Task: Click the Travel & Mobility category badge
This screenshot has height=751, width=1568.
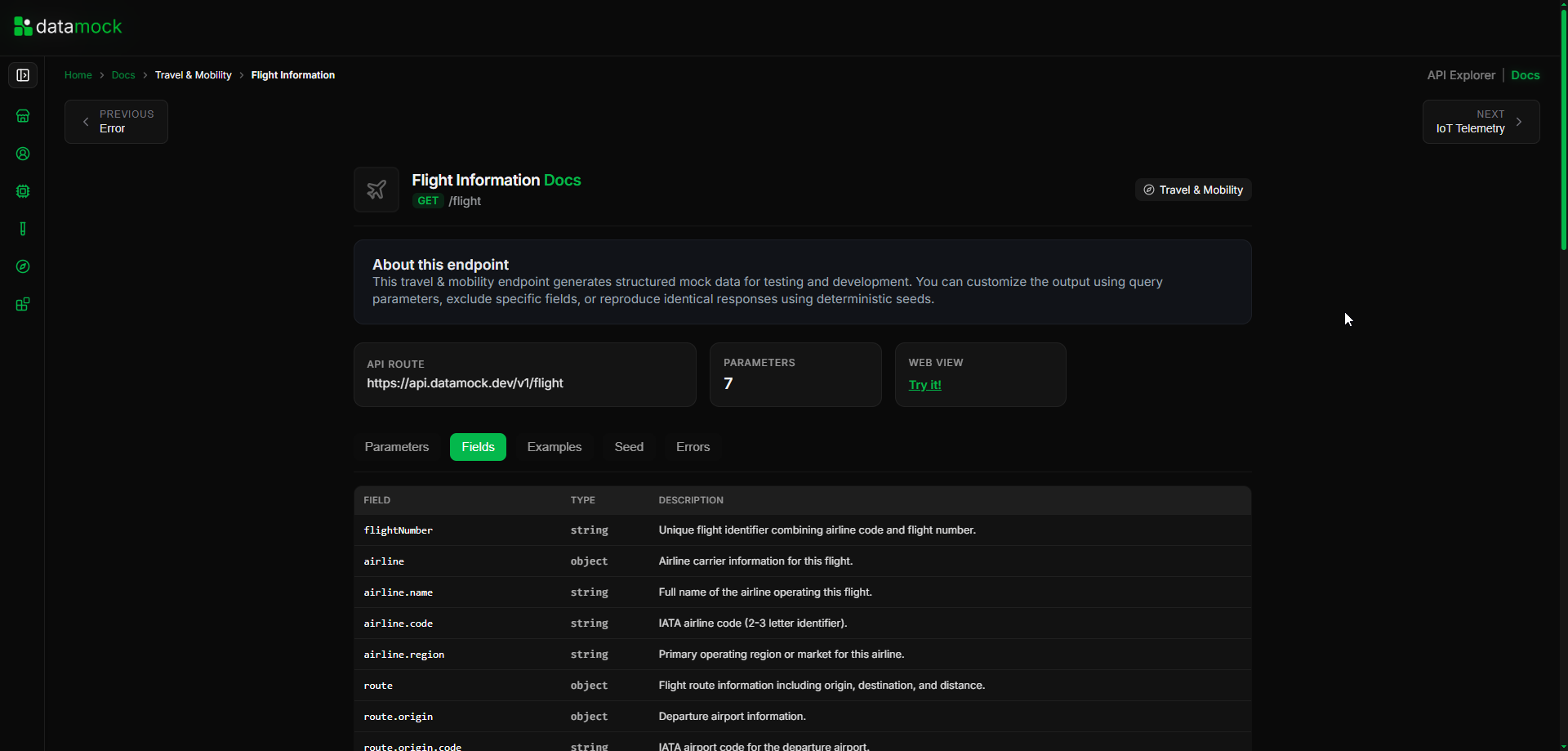Action: coord(1192,189)
